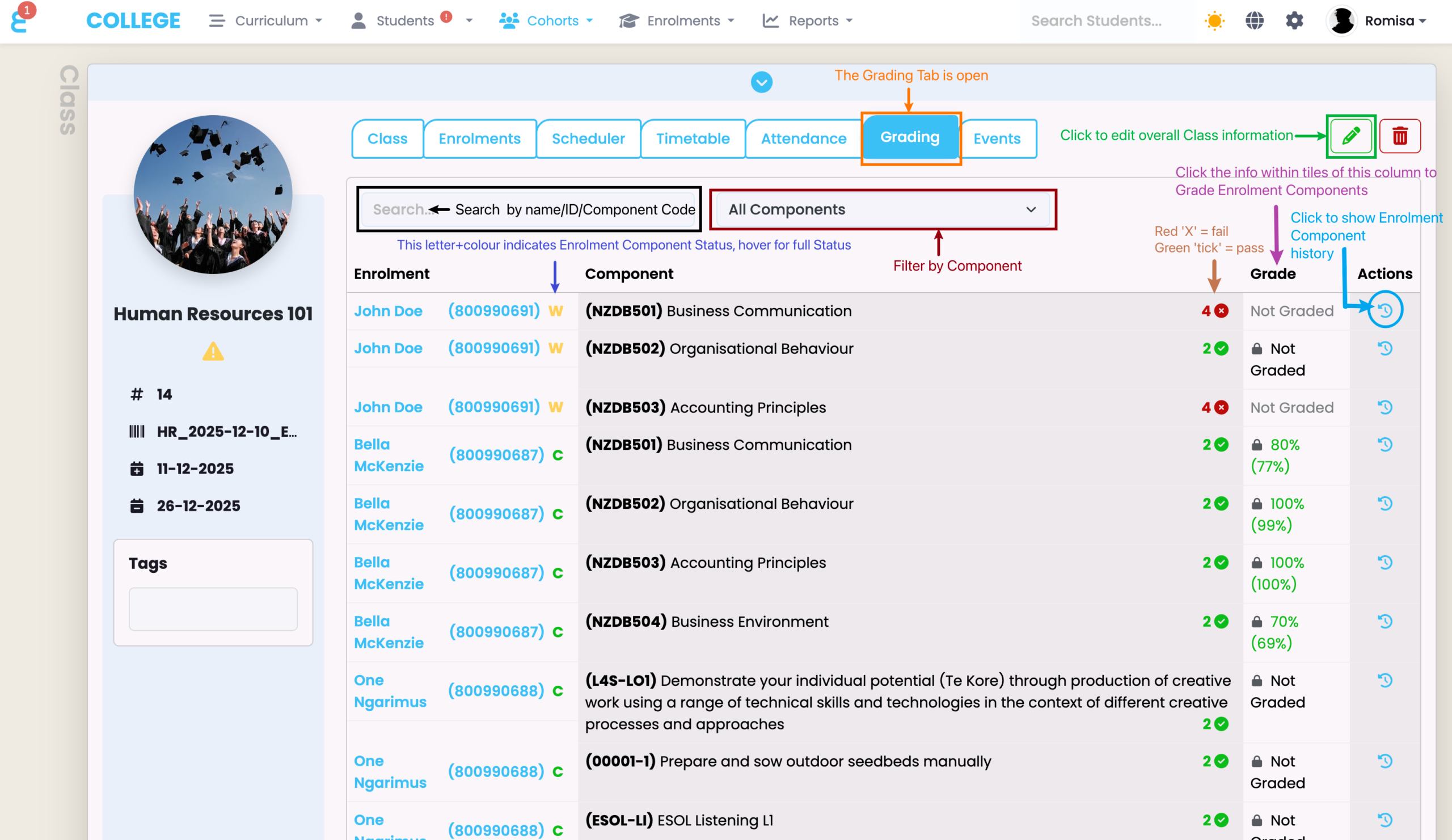Click the green pass tick for NZDB502 John Doe
1452x840 pixels.
tap(1221, 349)
